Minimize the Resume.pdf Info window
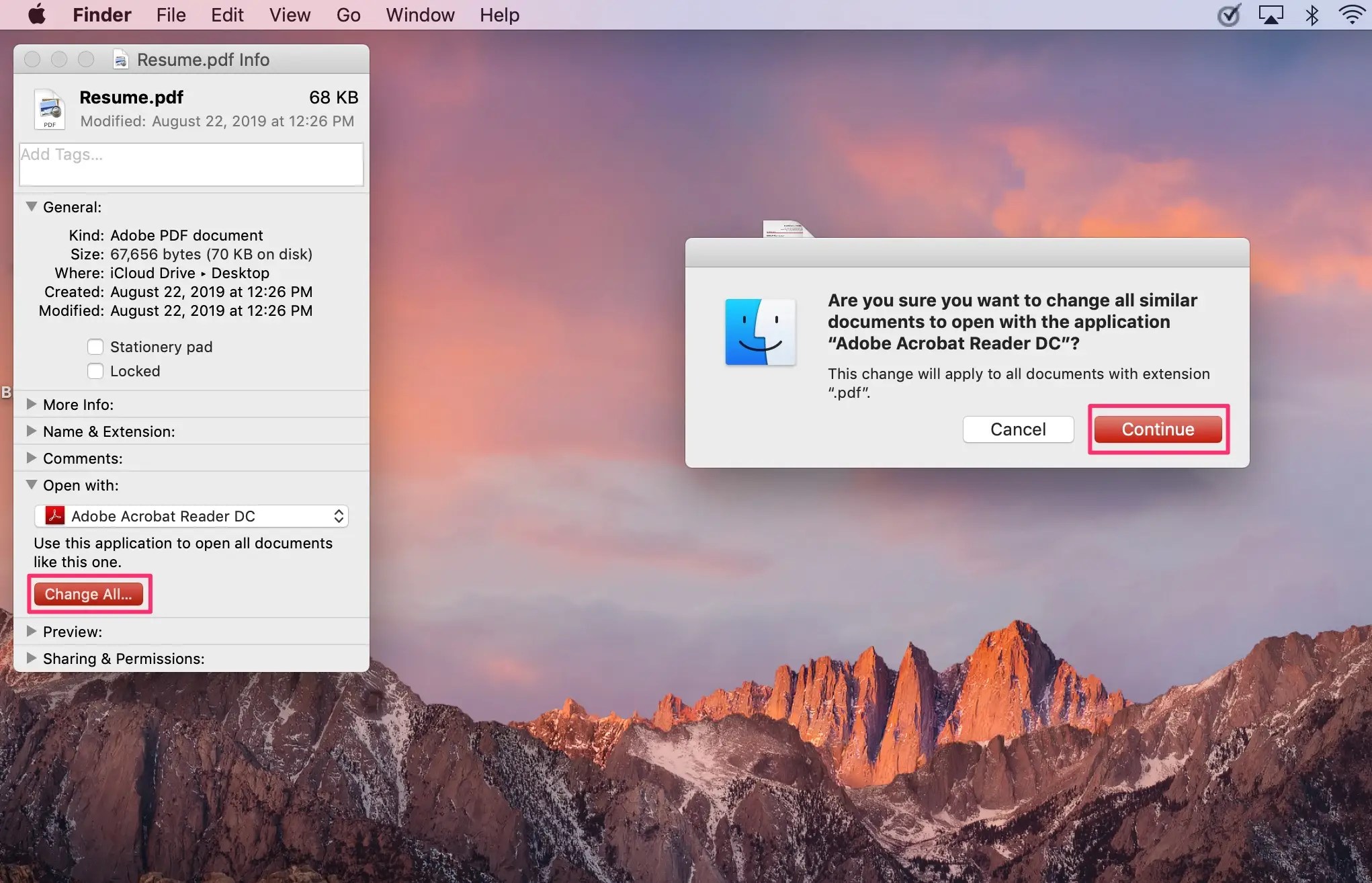The height and width of the screenshot is (883, 1372). coord(59,60)
